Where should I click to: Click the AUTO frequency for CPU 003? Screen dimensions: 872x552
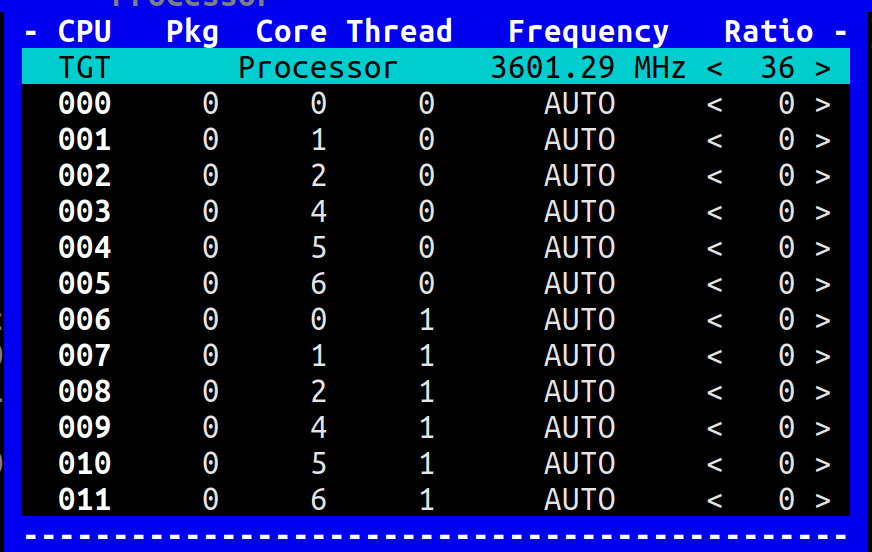579,212
